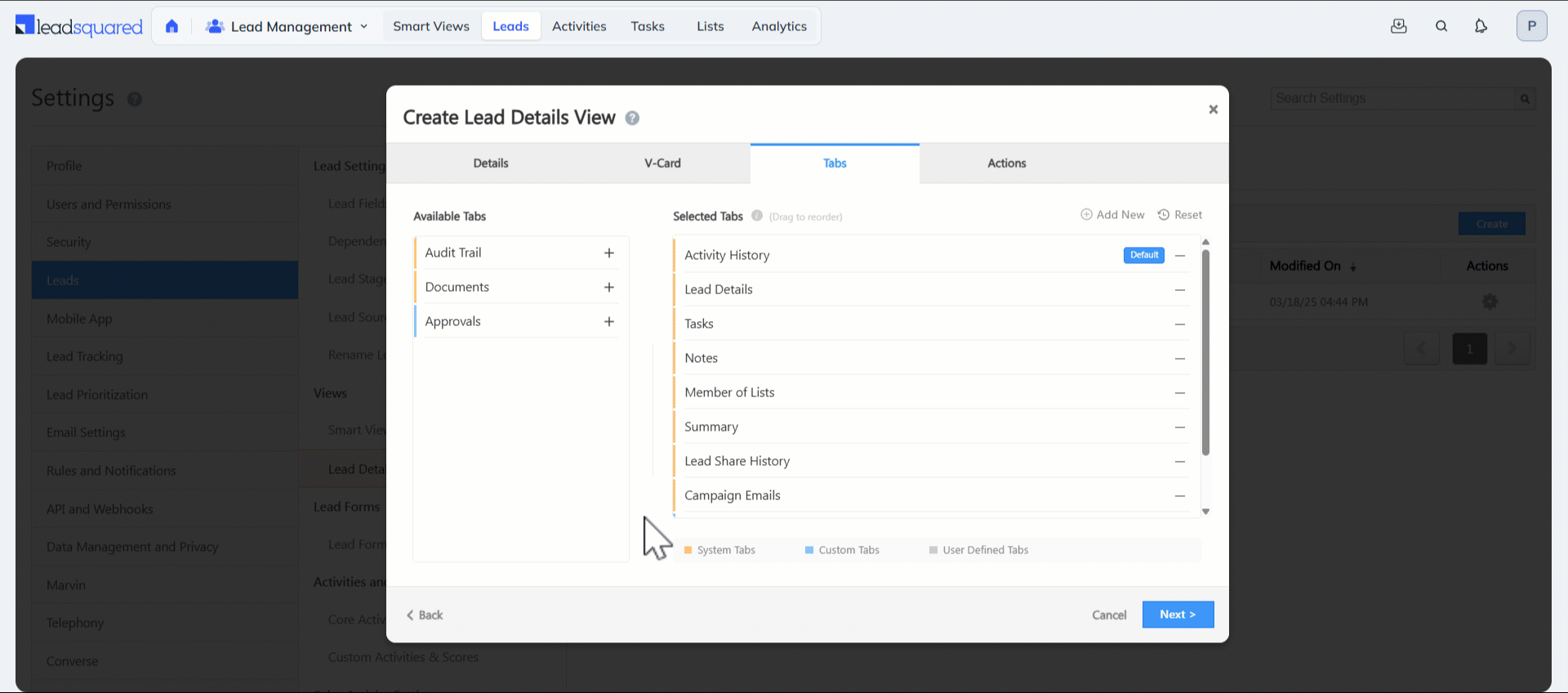Click the Settings help question mark icon
Viewport: 1568px width, 693px height.
(x=135, y=99)
